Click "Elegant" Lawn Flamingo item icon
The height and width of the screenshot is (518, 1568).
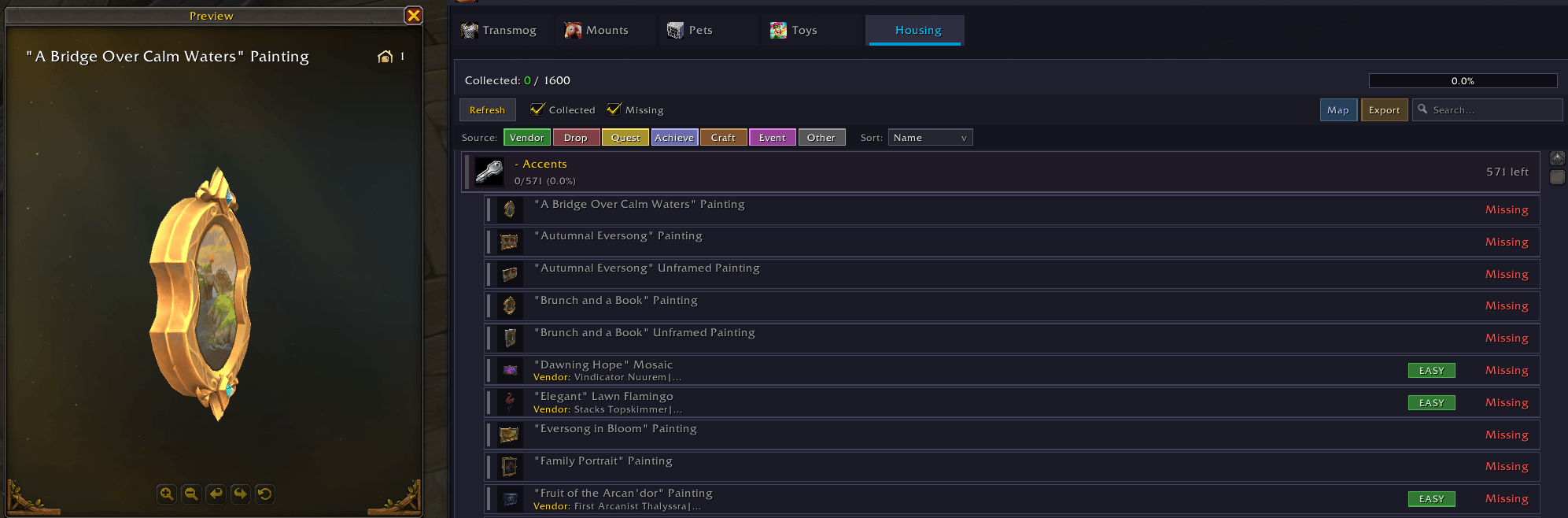tap(509, 402)
